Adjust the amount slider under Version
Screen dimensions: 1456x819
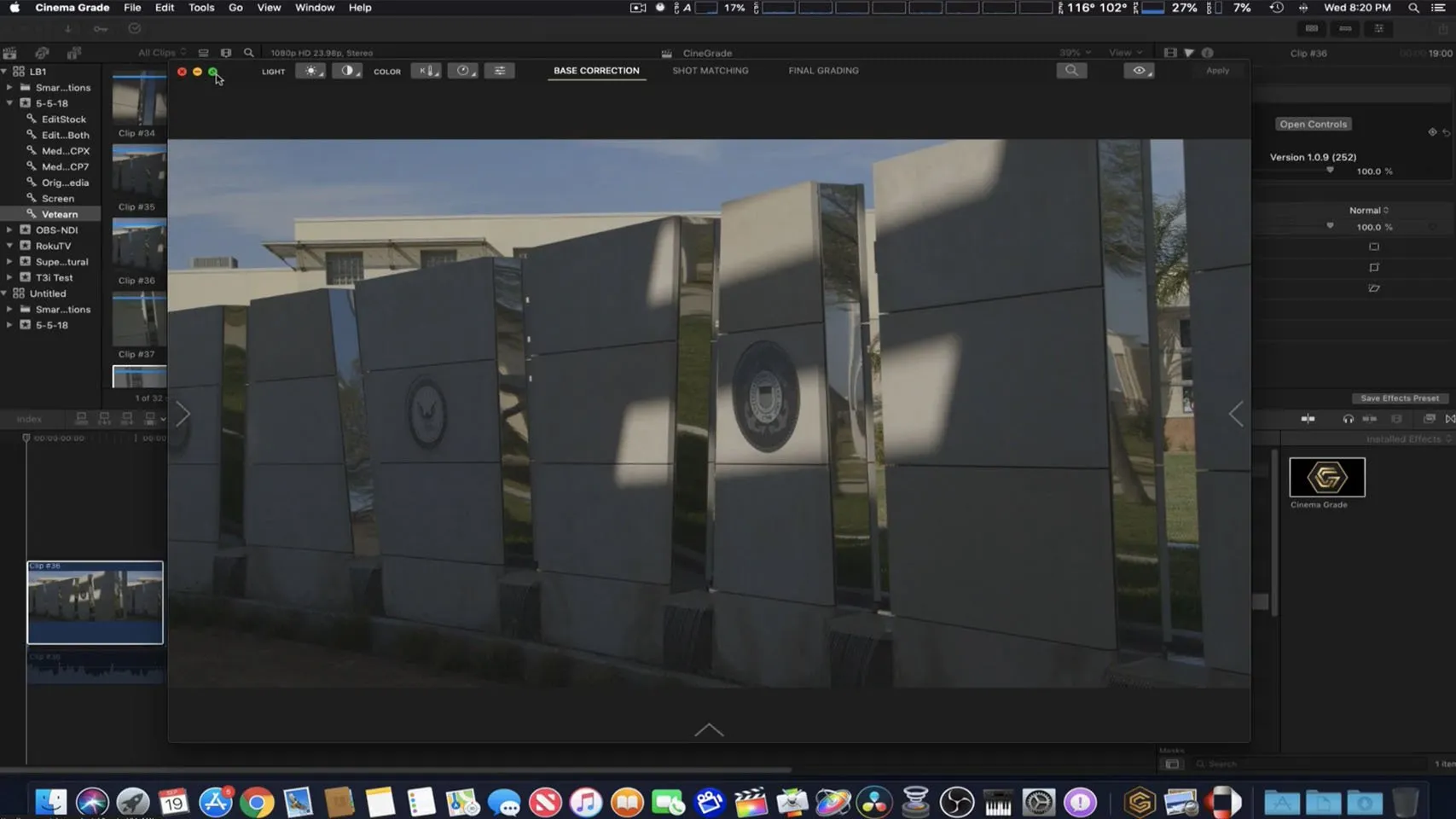(1330, 171)
